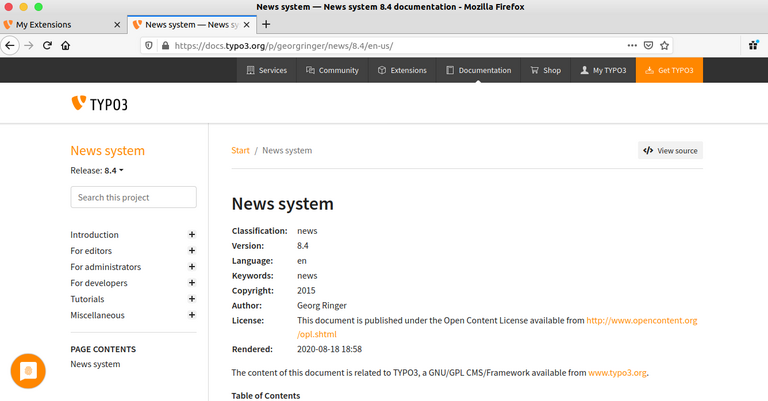The image size is (768, 401).
Task: Click the TYPO3 logo in header
Action: pyautogui.click(x=100, y=103)
